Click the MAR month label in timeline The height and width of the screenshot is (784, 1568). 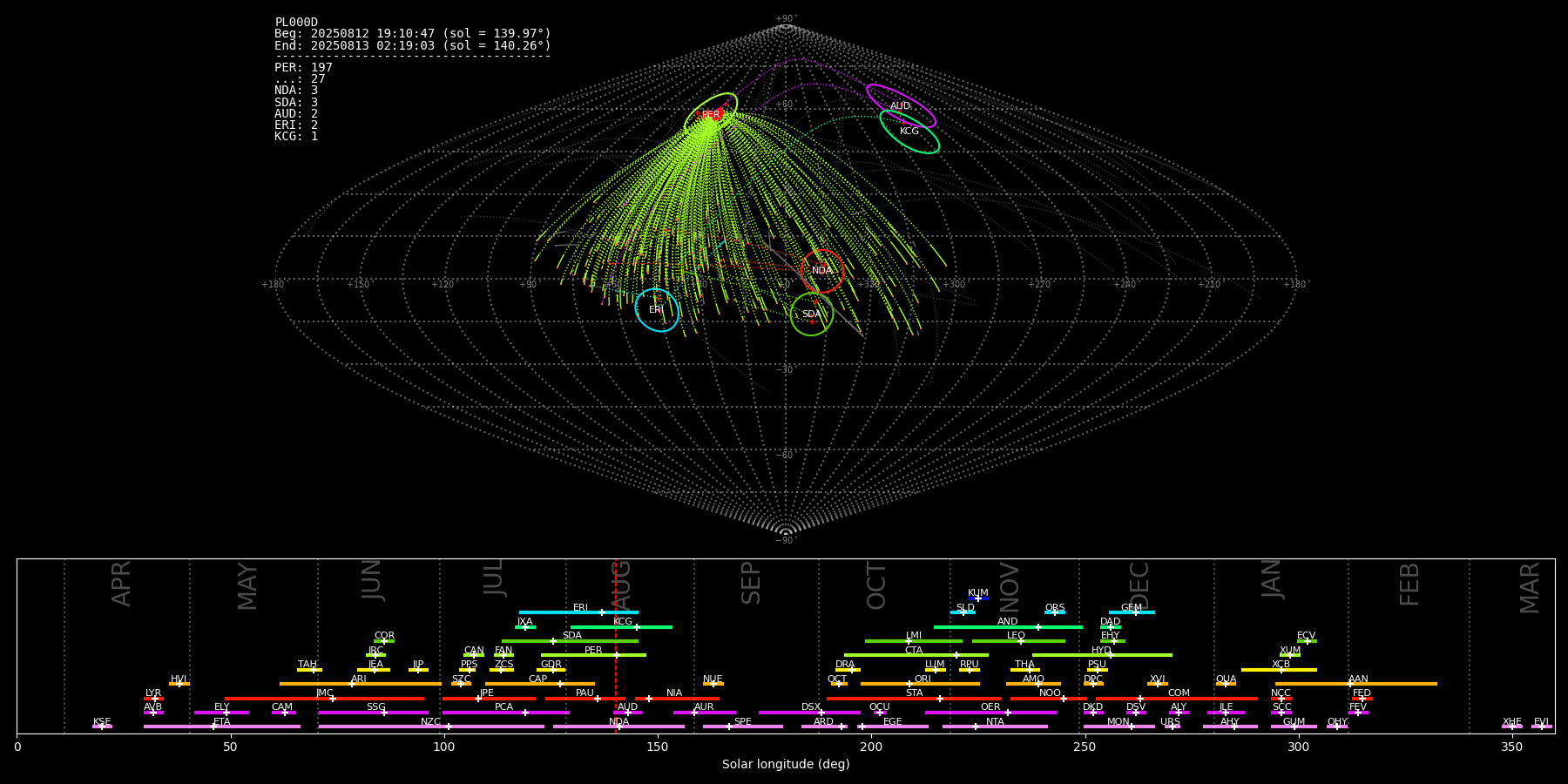1530,586
